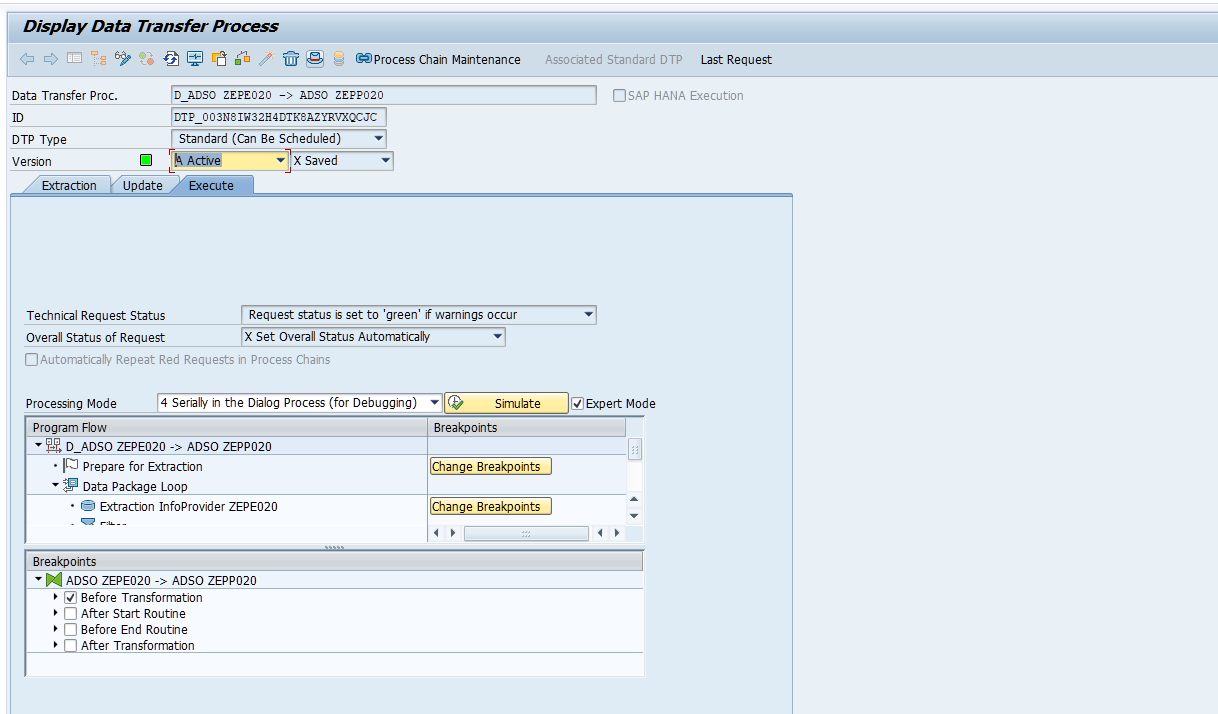Click the forward navigation arrow icon

point(50,59)
